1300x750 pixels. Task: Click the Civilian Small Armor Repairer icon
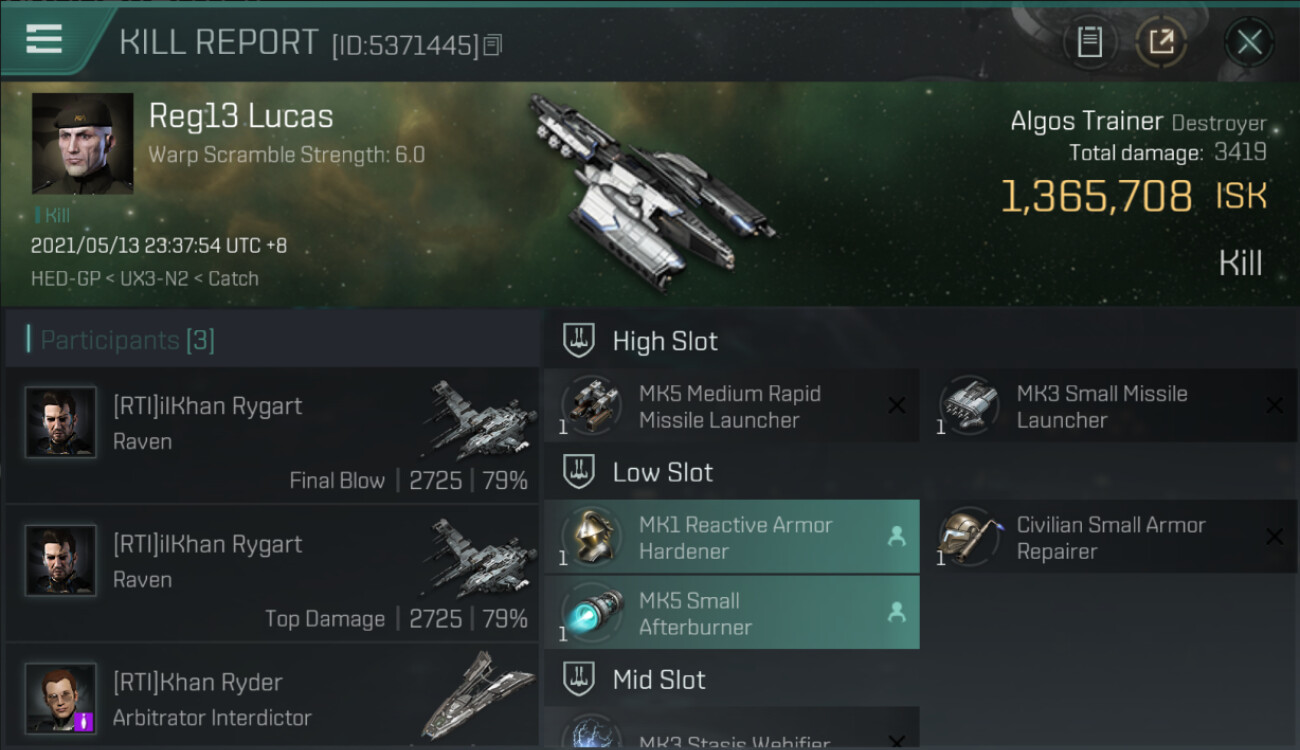click(968, 537)
